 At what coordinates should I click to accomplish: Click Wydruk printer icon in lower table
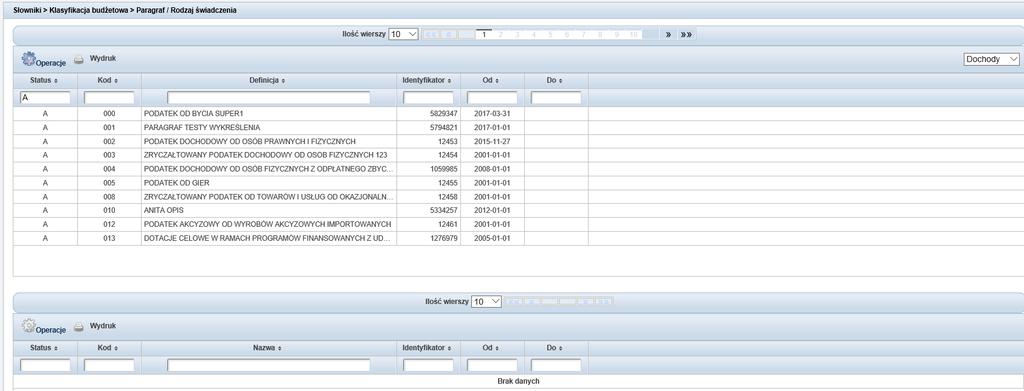pyautogui.click(x=78, y=326)
